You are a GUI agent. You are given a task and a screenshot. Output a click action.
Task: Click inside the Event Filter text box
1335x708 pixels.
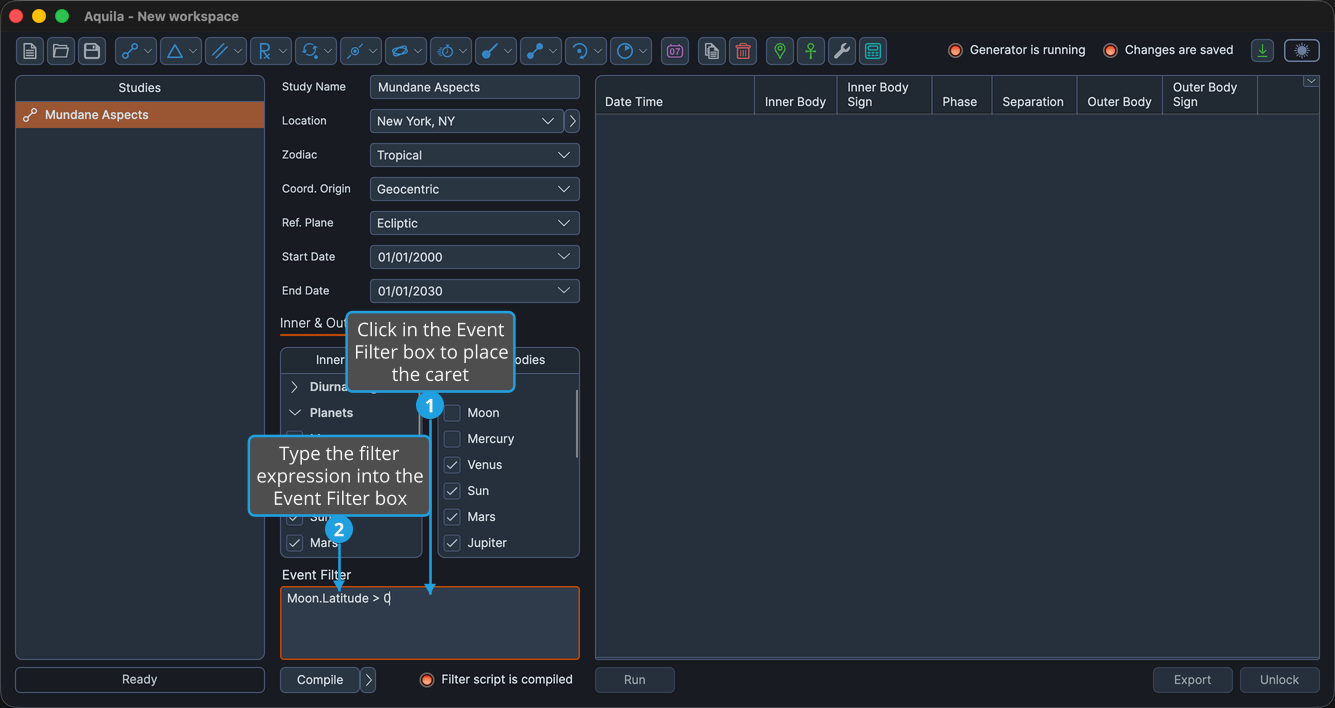pyautogui.click(x=430, y=623)
